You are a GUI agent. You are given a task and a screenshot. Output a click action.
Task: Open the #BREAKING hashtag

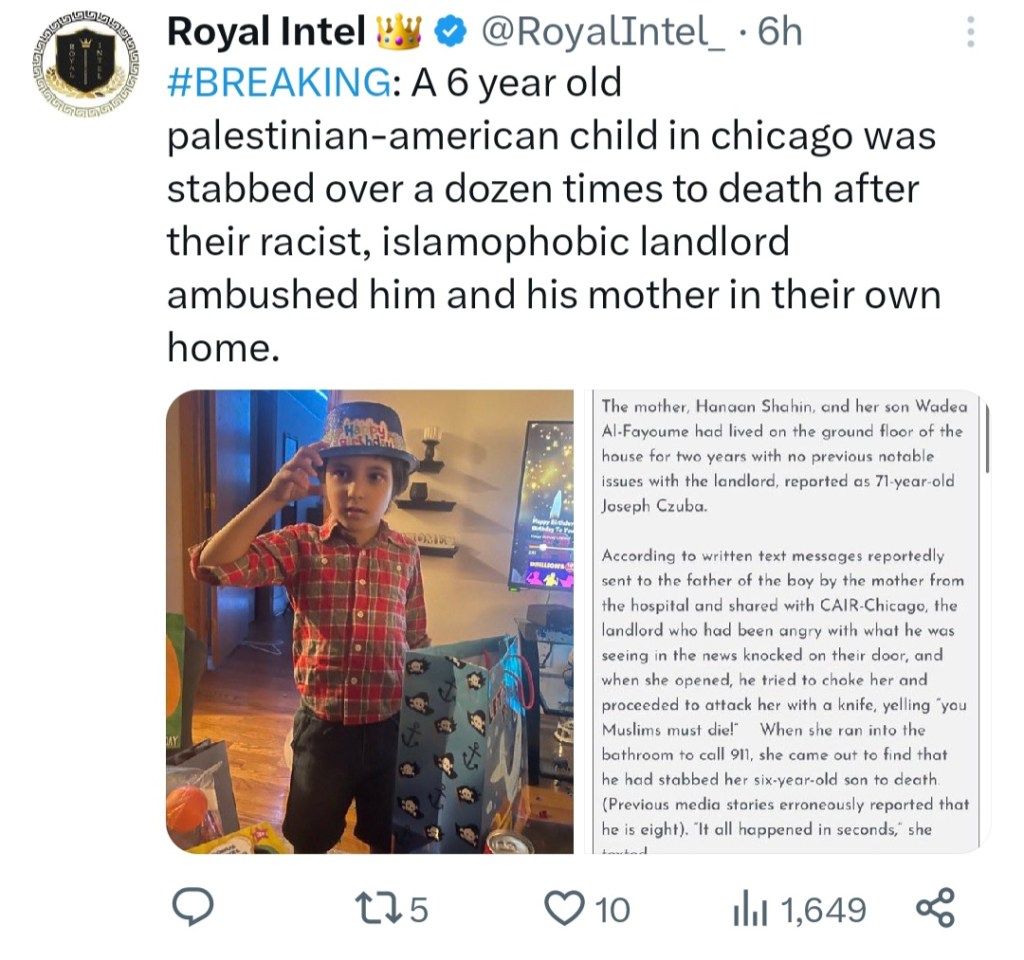(x=280, y=84)
